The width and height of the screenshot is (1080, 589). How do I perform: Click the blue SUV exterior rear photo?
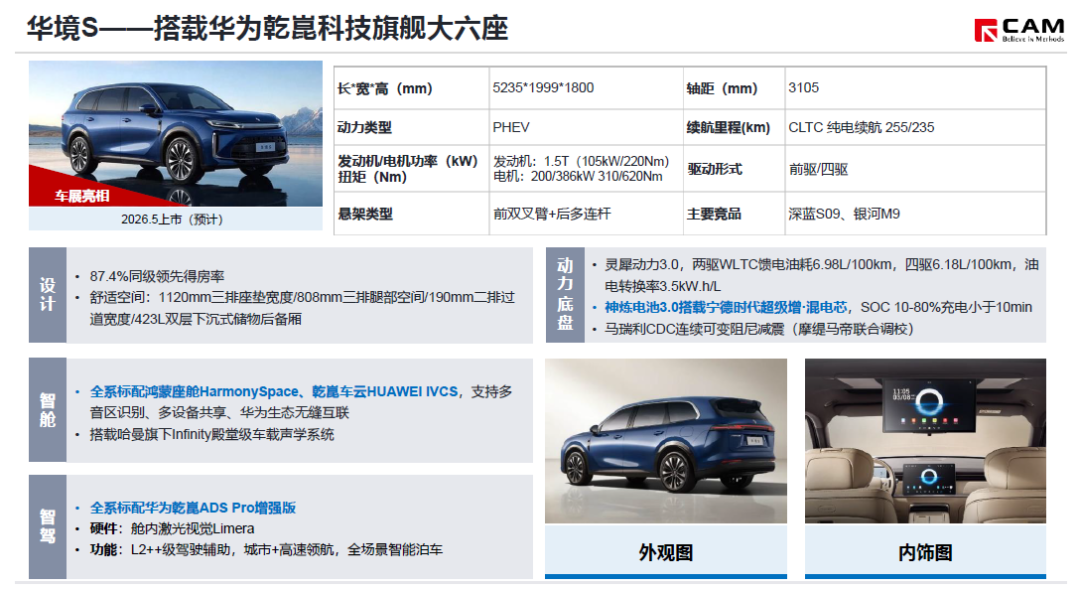[665, 440]
